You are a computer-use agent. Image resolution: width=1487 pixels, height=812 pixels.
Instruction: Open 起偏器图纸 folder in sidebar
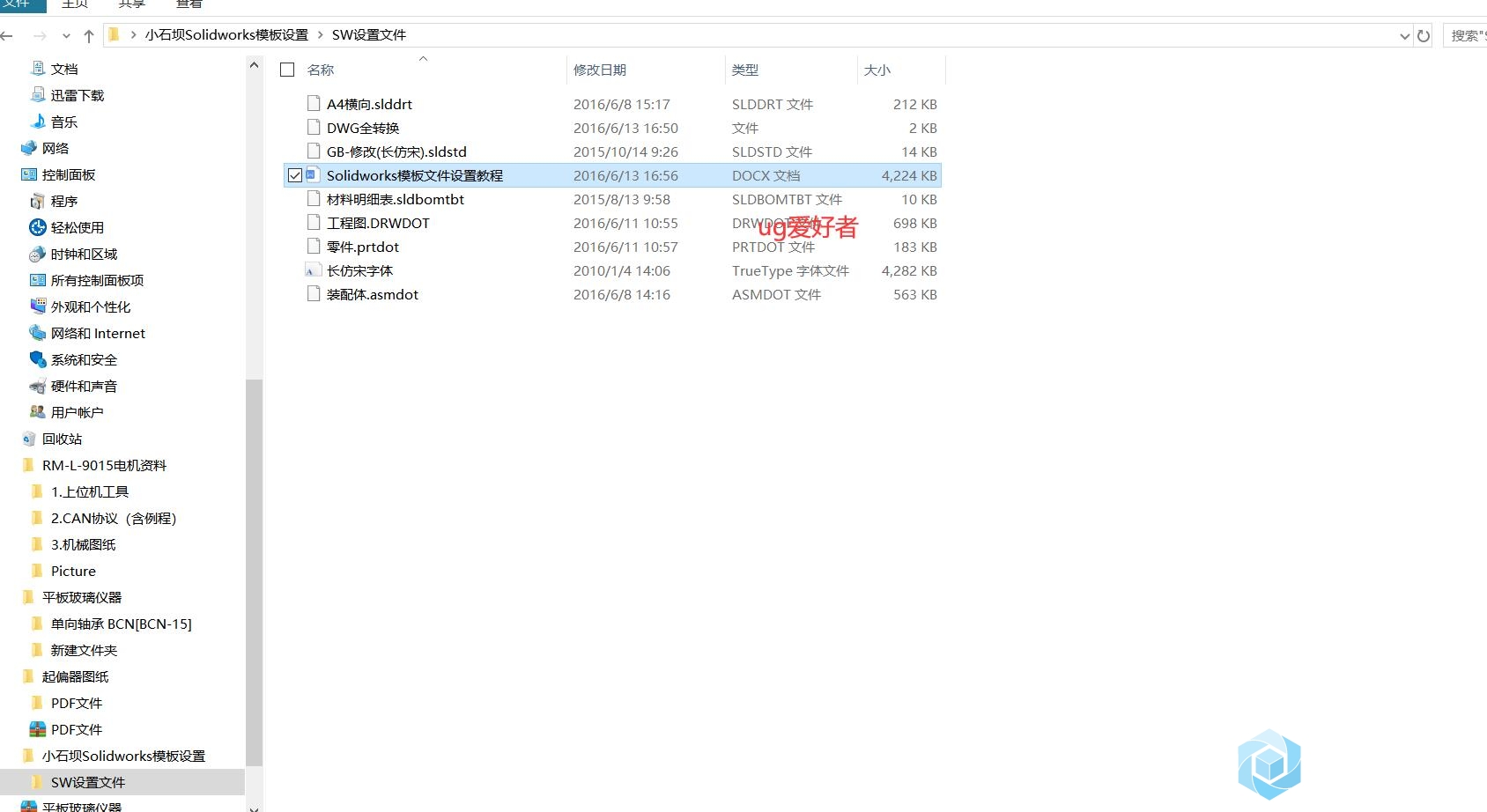click(75, 676)
